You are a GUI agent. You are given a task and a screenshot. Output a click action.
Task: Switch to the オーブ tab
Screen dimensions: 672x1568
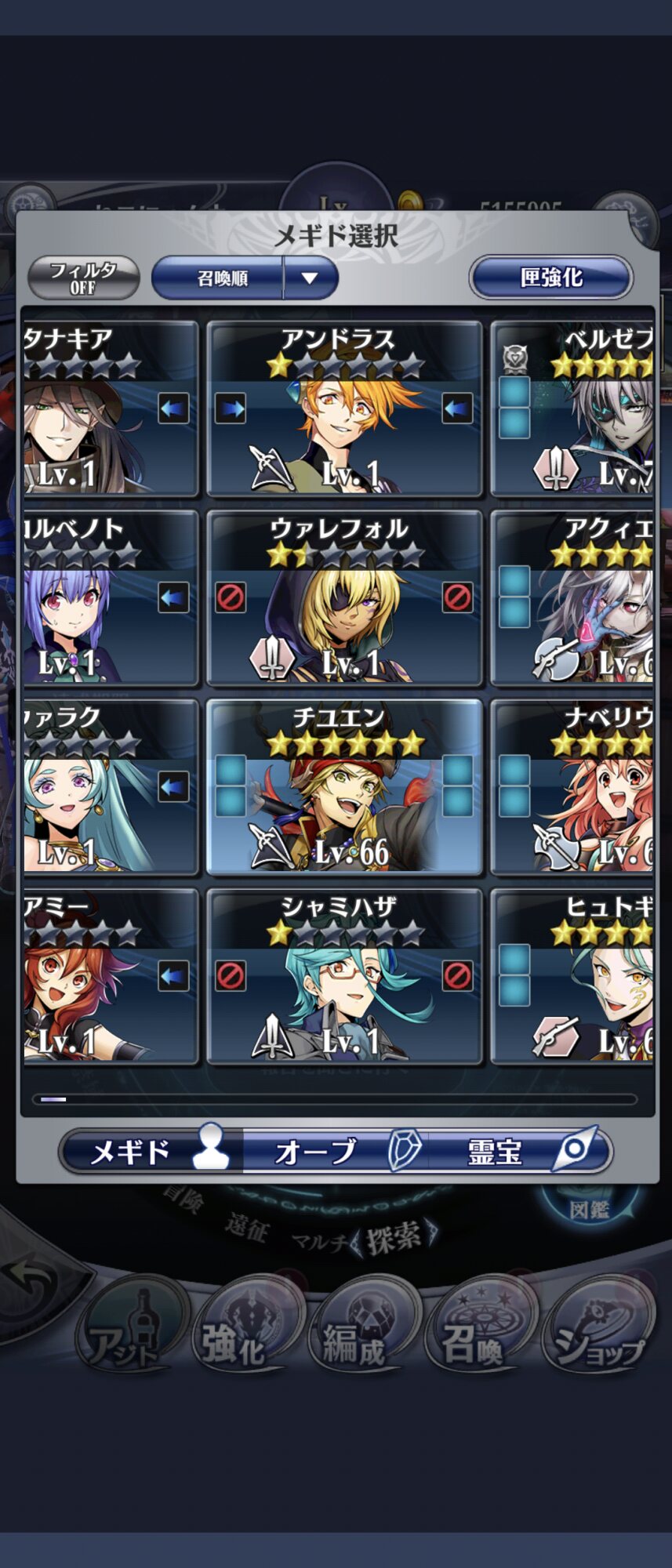[x=336, y=1151]
